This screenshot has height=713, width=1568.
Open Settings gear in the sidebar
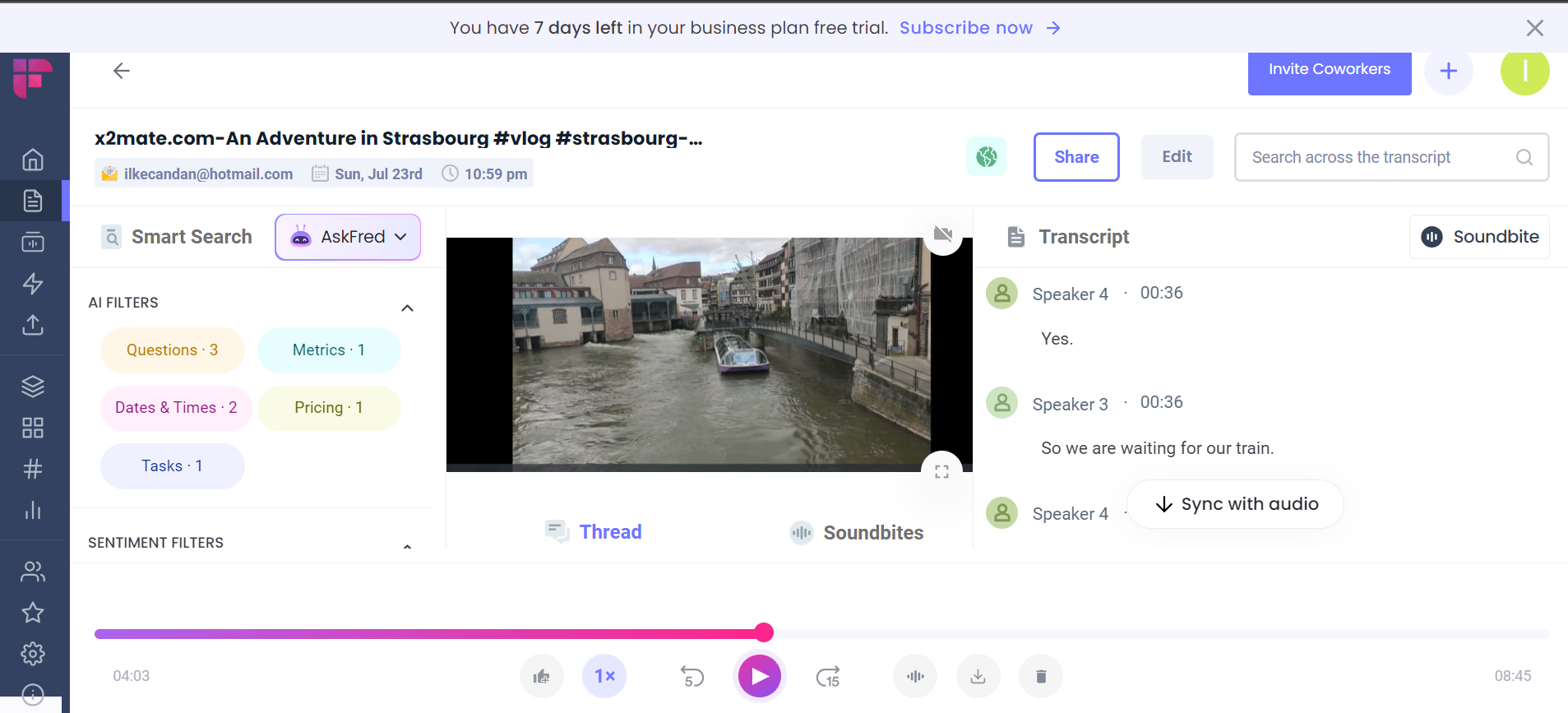[33, 654]
